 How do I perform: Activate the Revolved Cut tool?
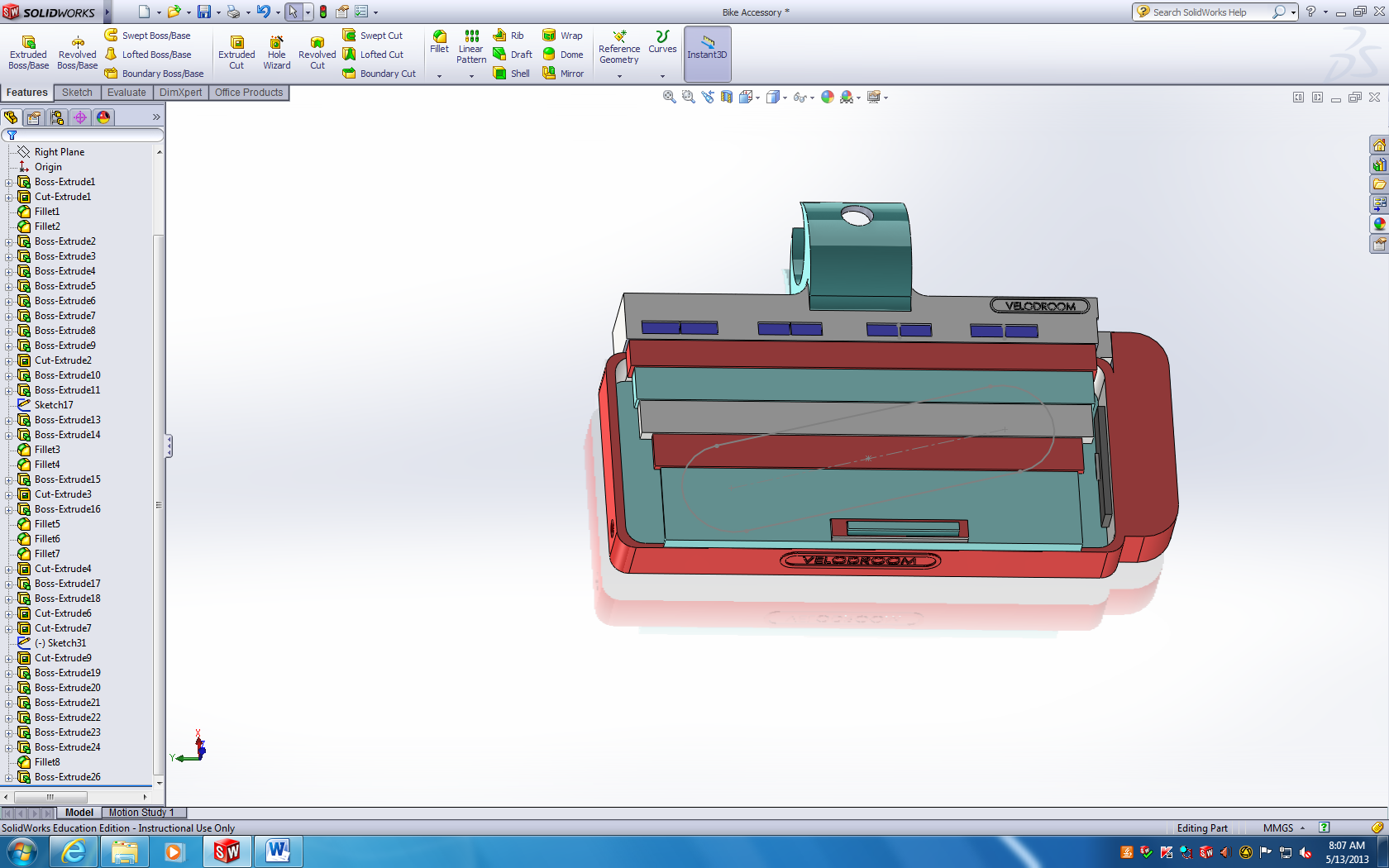317,53
